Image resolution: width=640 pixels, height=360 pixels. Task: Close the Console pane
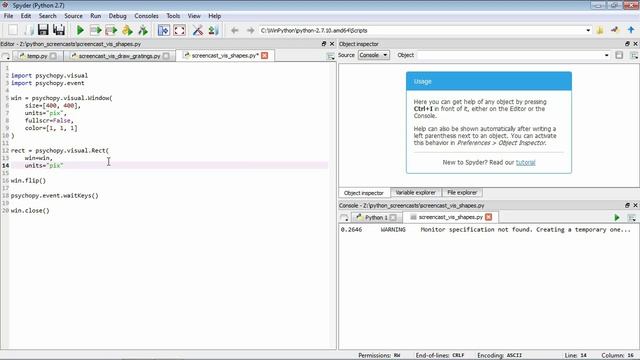(636, 205)
